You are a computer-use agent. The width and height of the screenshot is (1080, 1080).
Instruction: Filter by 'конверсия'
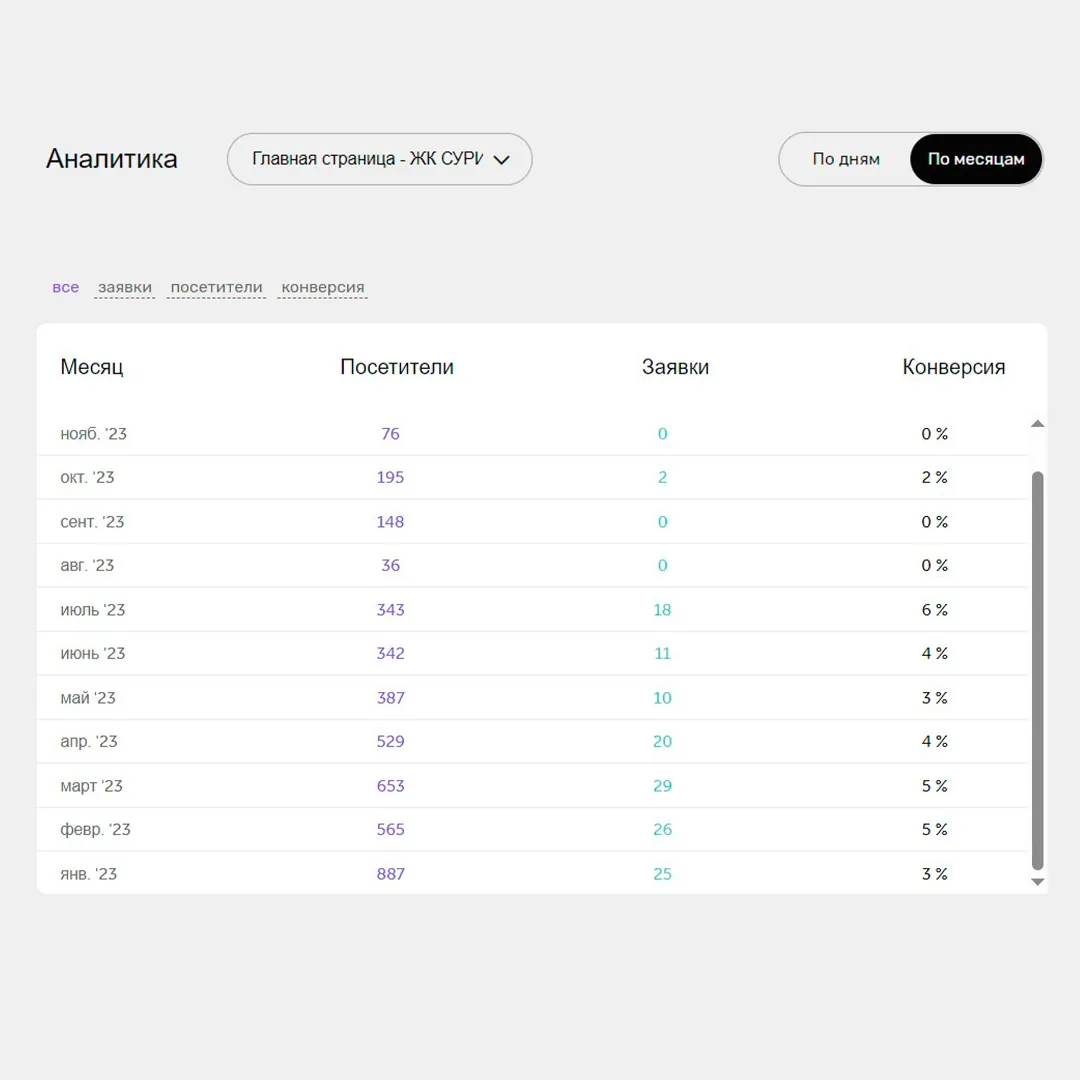[322, 288]
